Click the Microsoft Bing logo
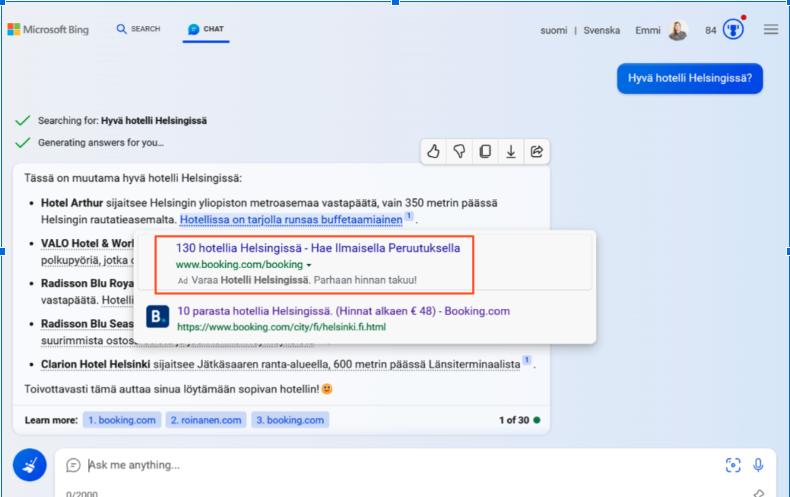Screen dimensions: 790x497 tap(48, 29)
